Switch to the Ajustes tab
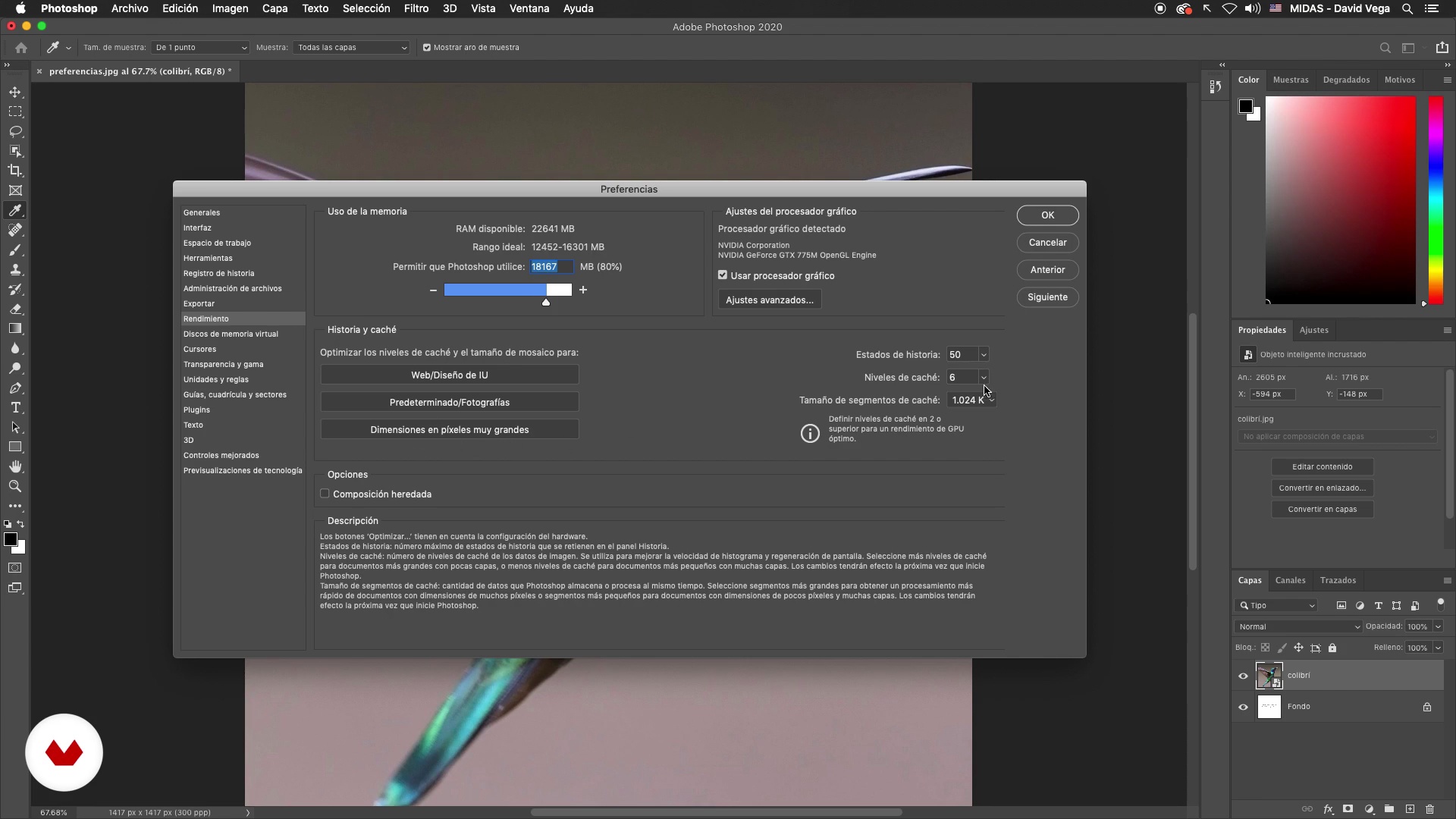Image resolution: width=1456 pixels, height=819 pixels. [1313, 330]
